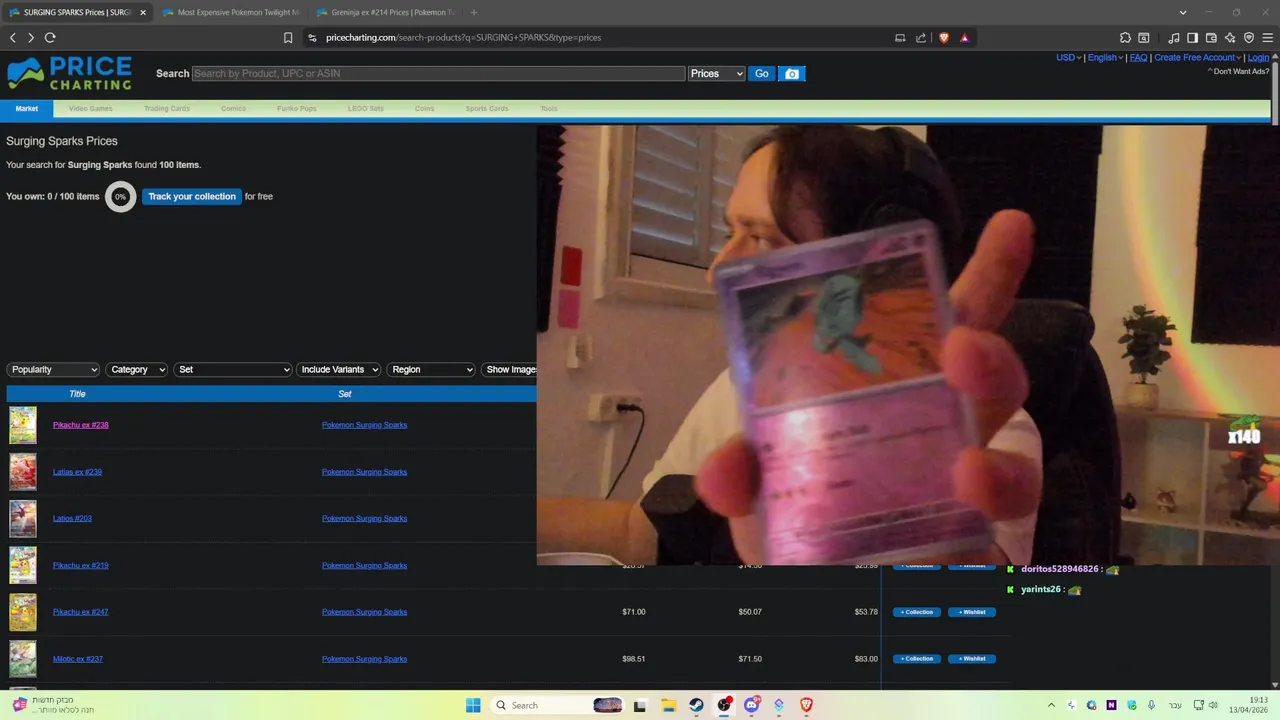Toggle the browser sidebar panel icon
This screenshot has width=1280, height=720.
click(1192, 37)
